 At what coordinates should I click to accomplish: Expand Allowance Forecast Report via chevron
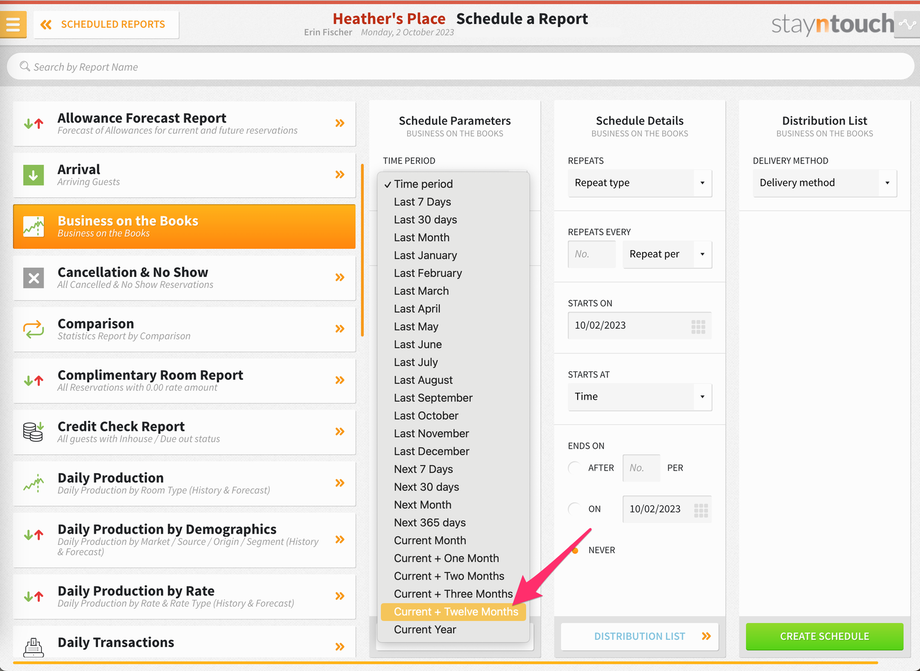[x=340, y=123]
